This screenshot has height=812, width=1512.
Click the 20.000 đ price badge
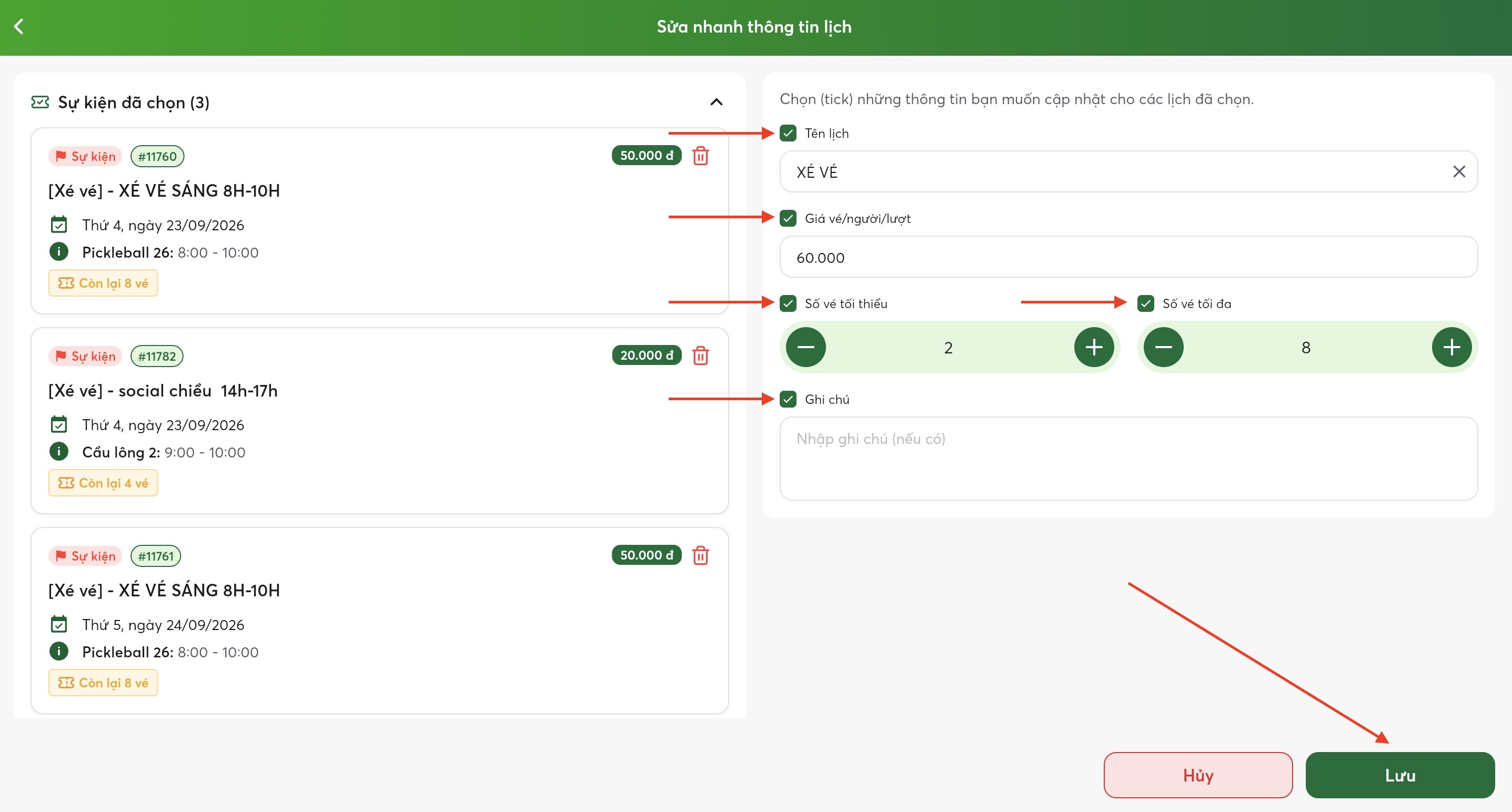646,355
